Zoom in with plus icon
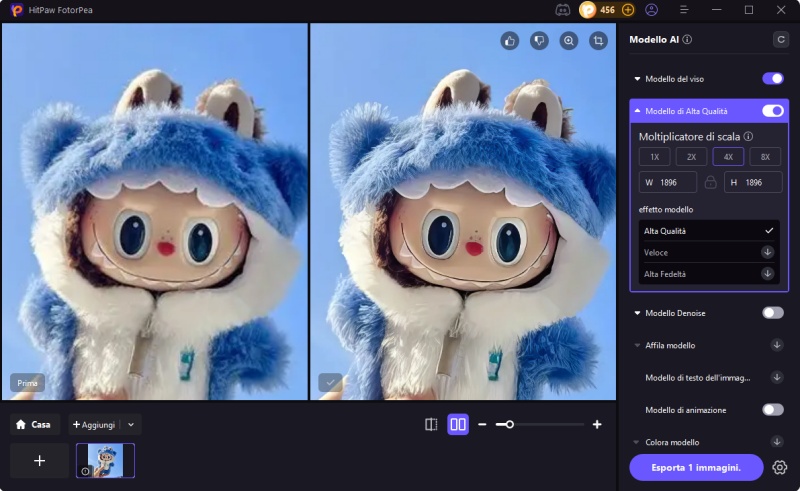Viewport: 800px width, 491px height. tap(597, 425)
